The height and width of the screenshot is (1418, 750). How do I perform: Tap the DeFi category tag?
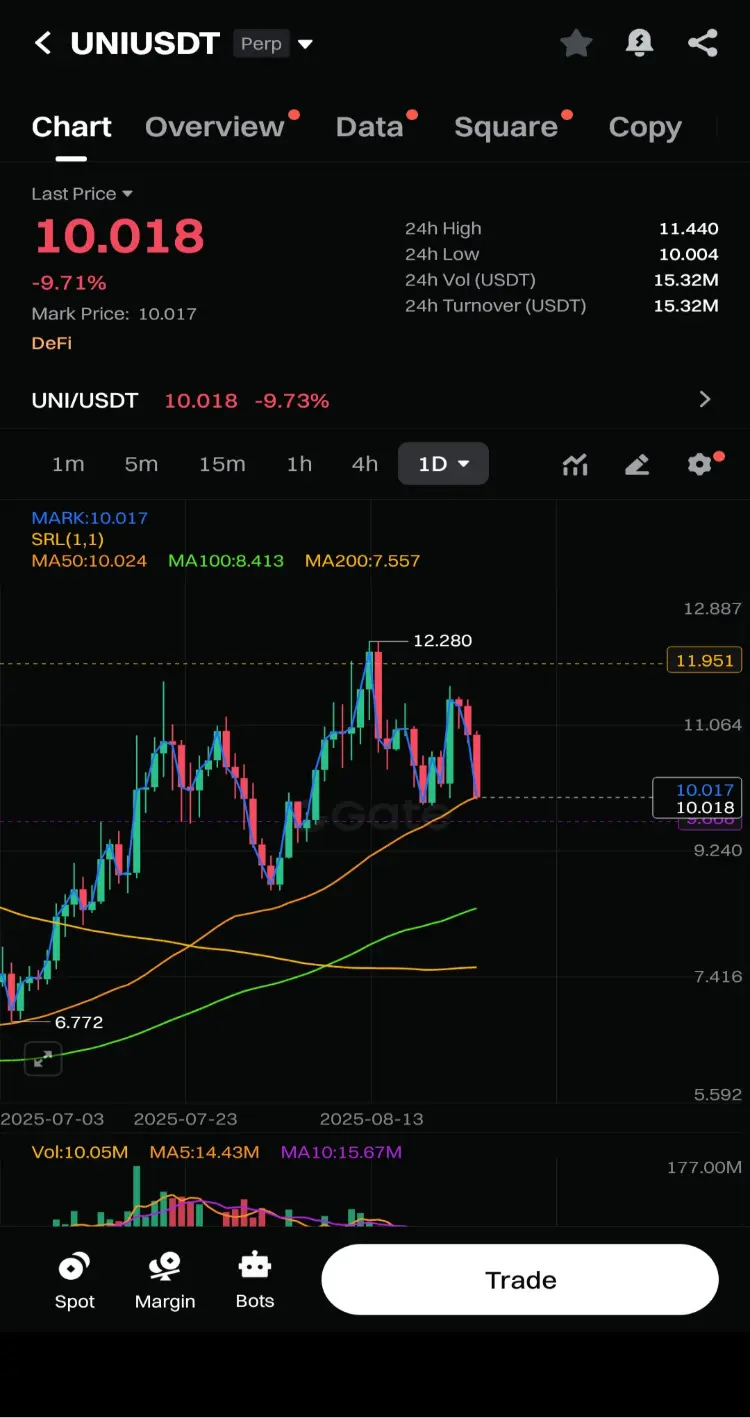click(x=52, y=343)
